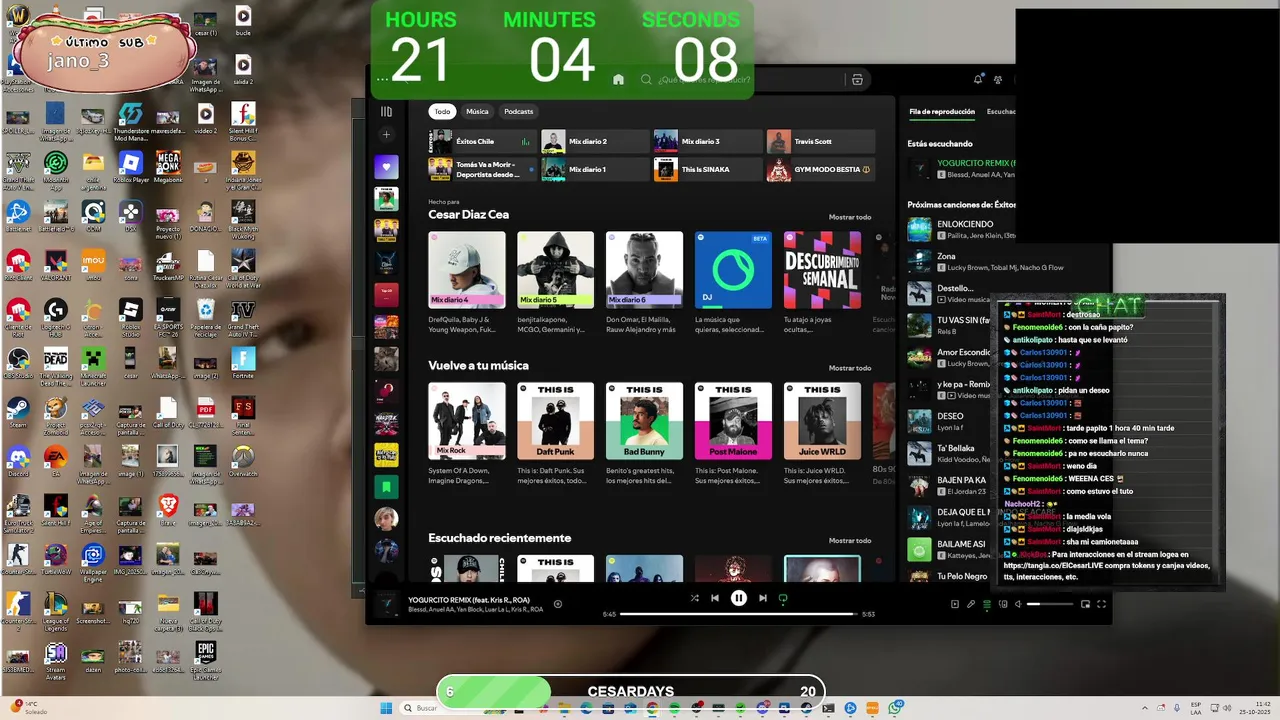
Task: Open Battle.net desktop icon
Action: click(18, 216)
